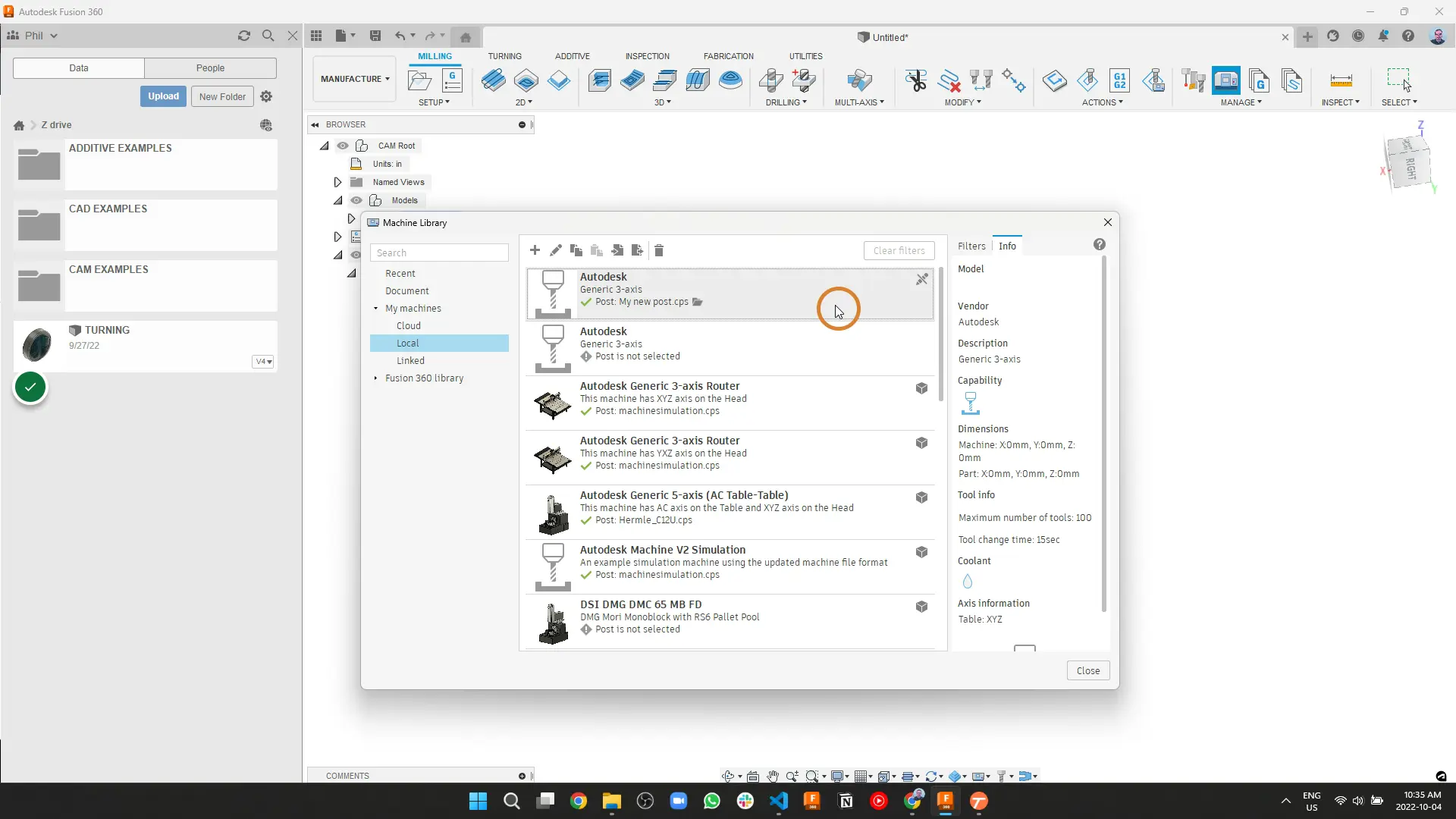Open Visual Studio Code from the taskbar
The image size is (1456, 819).
779,802
